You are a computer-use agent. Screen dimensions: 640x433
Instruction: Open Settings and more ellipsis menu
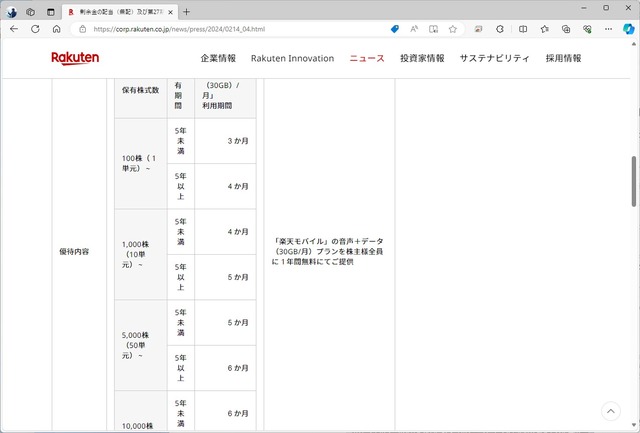click(x=609, y=29)
